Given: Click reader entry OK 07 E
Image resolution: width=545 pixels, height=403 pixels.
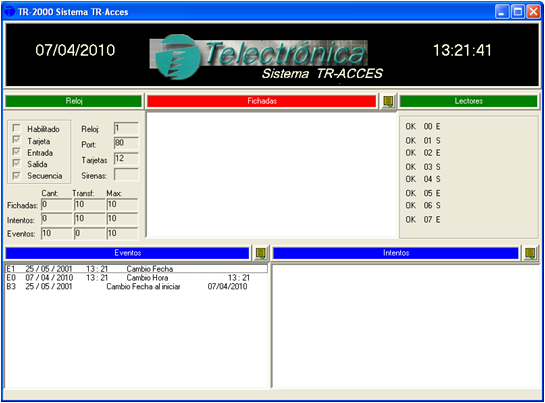Looking at the screenshot, I should tap(423, 220).
